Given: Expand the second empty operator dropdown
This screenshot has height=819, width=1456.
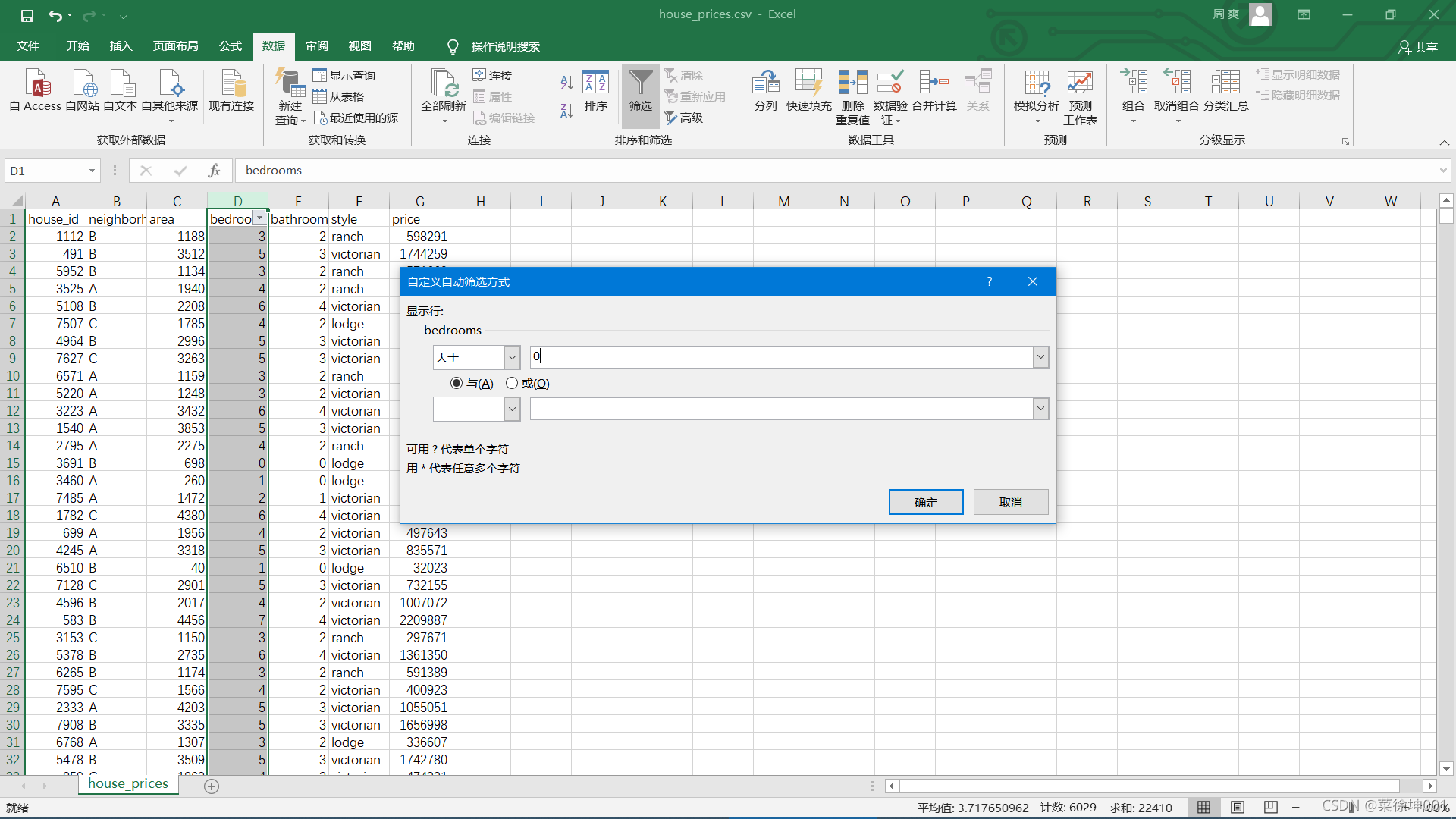Looking at the screenshot, I should pyautogui.click(x=512, y=409).
